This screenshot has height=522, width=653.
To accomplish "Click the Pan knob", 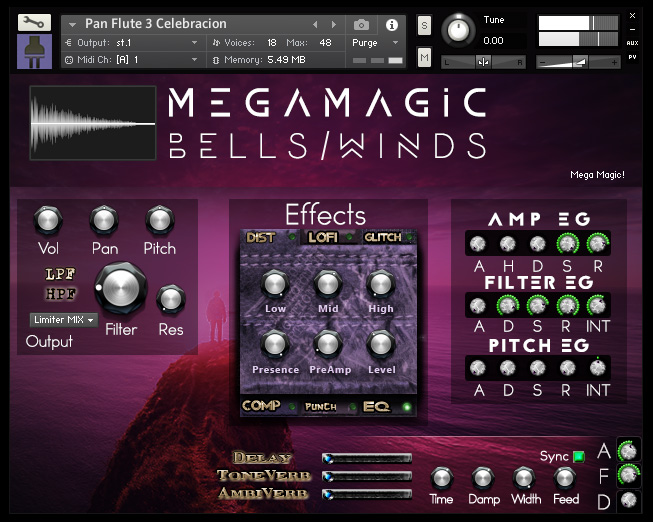I will [x=104, y=220].
